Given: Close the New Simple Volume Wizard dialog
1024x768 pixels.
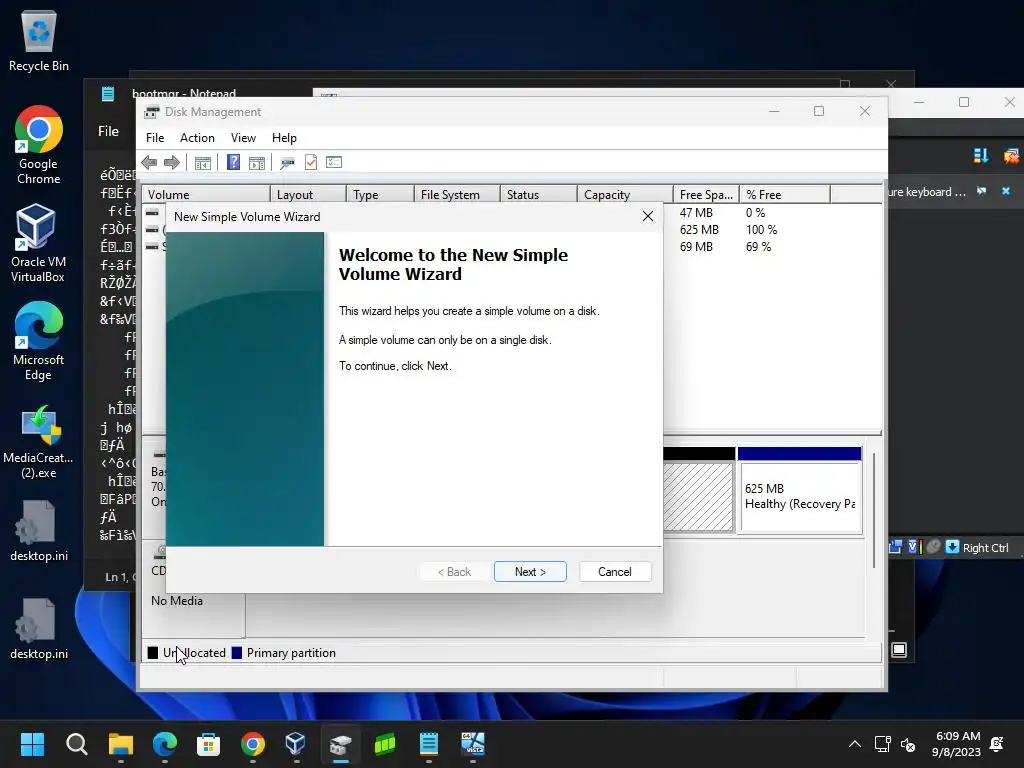Looking at the screenshot, I should (648, 216).
